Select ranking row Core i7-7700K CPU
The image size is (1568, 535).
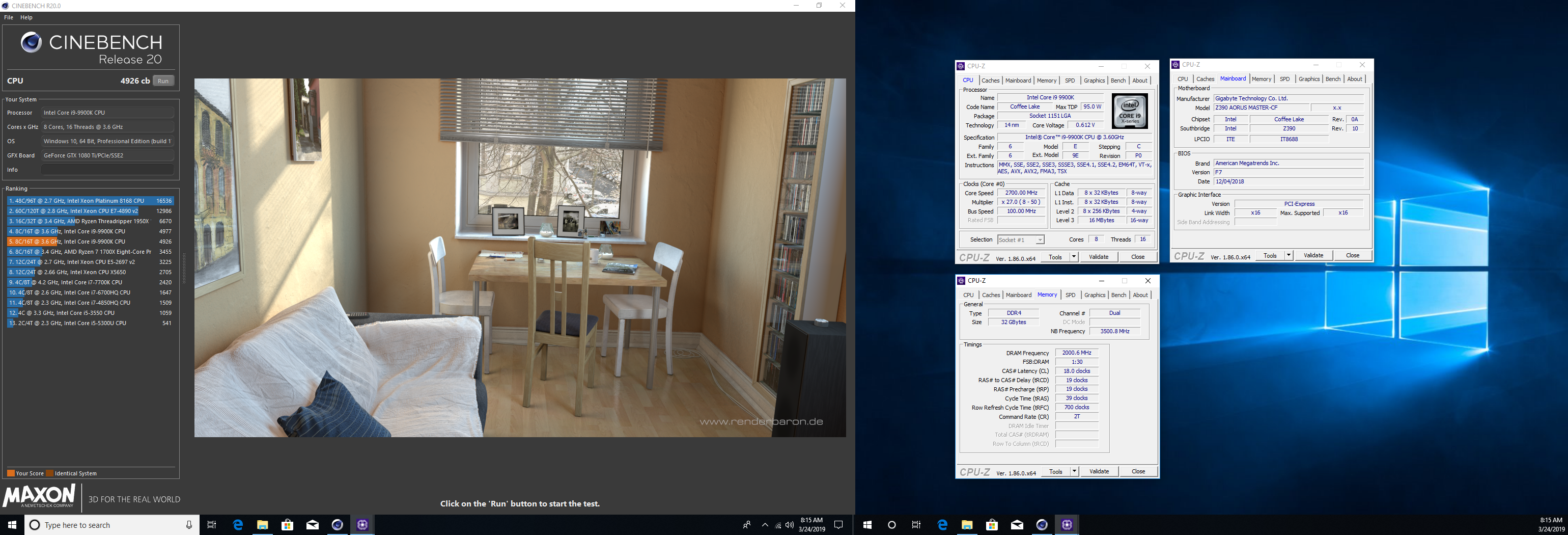[x=90, y=282]
